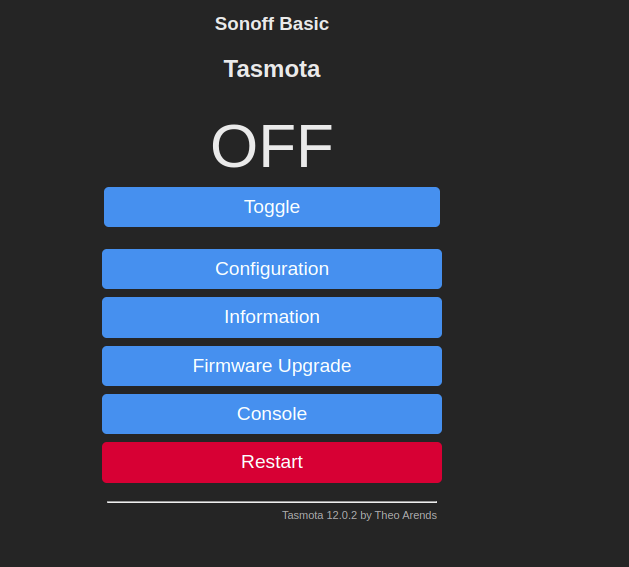Click the large OFF status text

pos(272,146)
